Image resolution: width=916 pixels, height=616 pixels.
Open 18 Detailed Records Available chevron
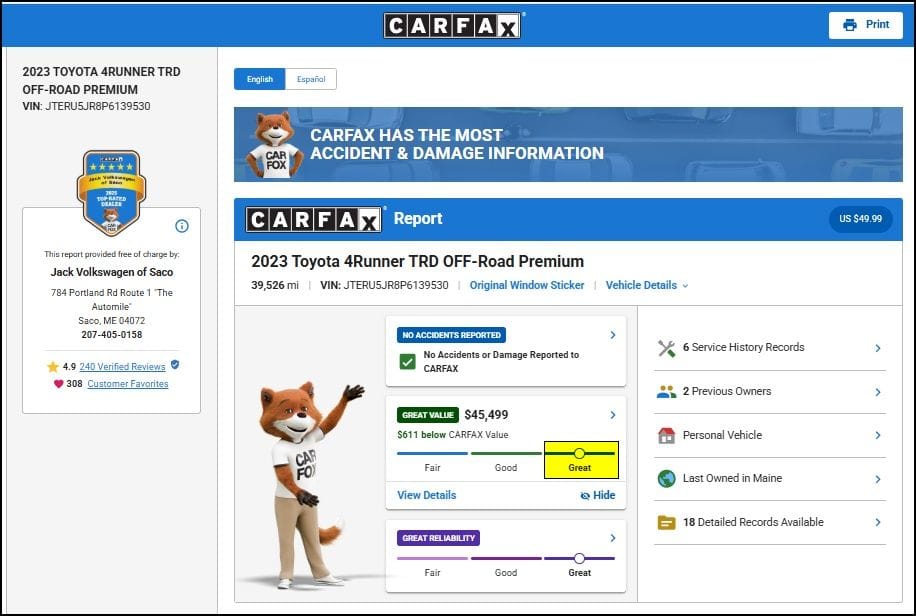pos(877,522)
